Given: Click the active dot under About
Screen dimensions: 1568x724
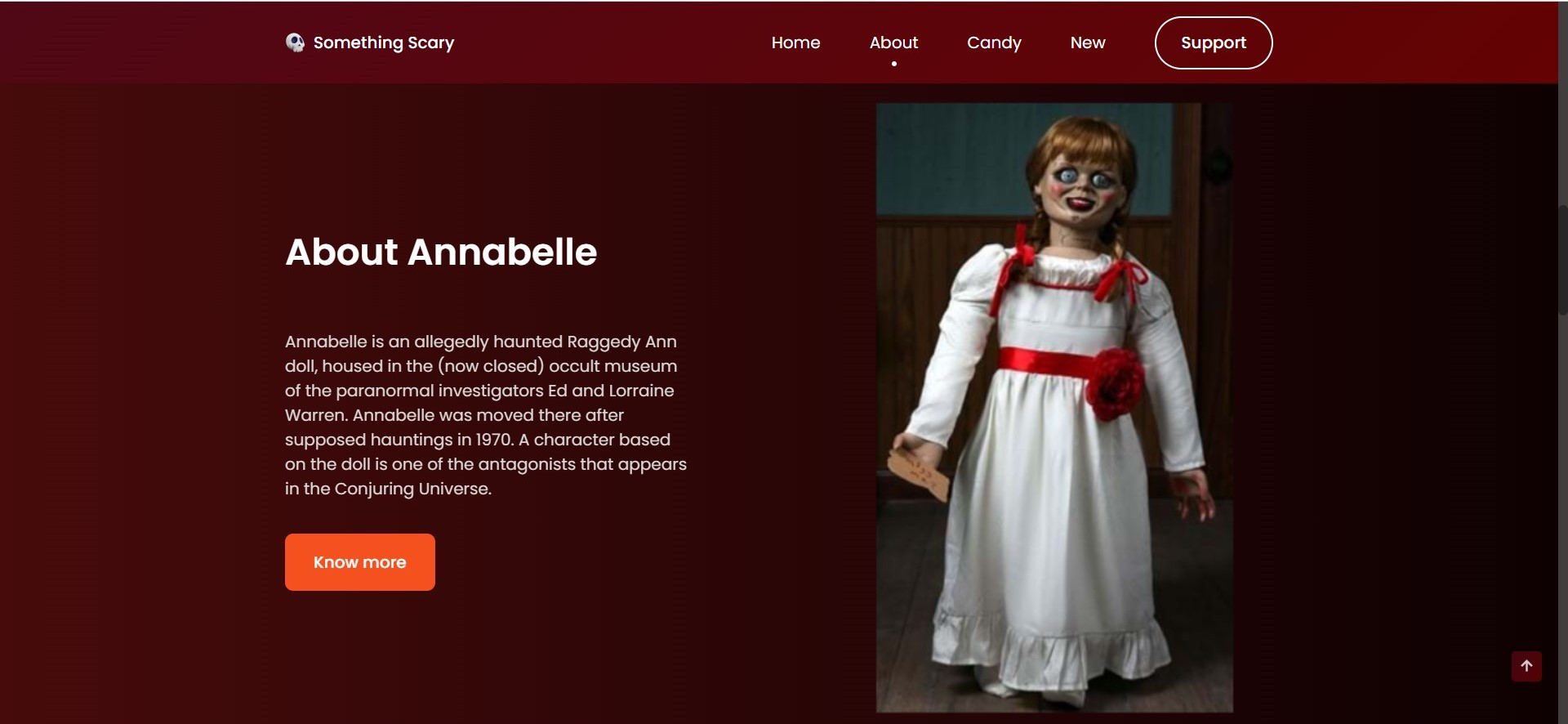Looking at the screenshot, I should tap(894, 64).
